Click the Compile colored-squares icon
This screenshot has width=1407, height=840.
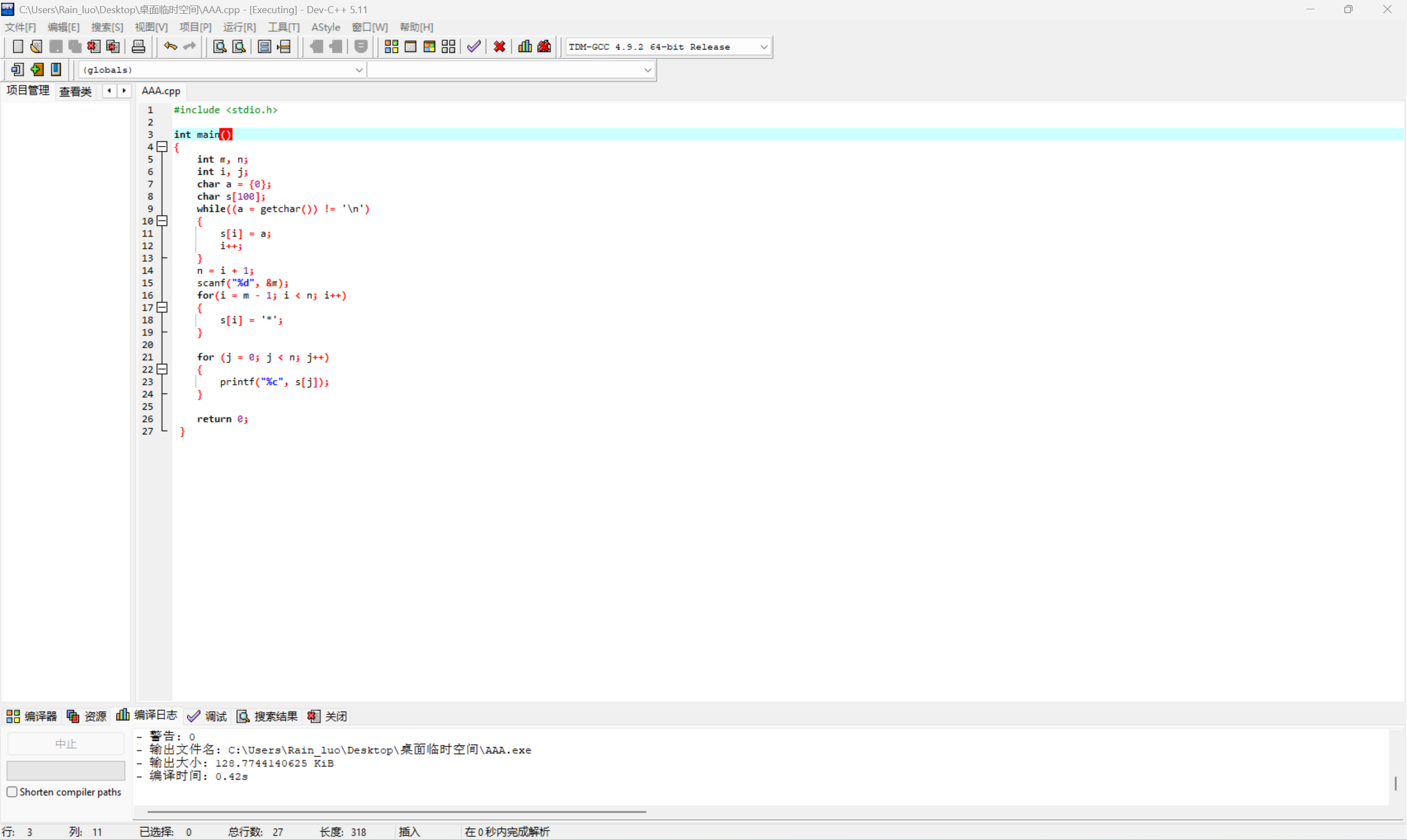point(391,46)
